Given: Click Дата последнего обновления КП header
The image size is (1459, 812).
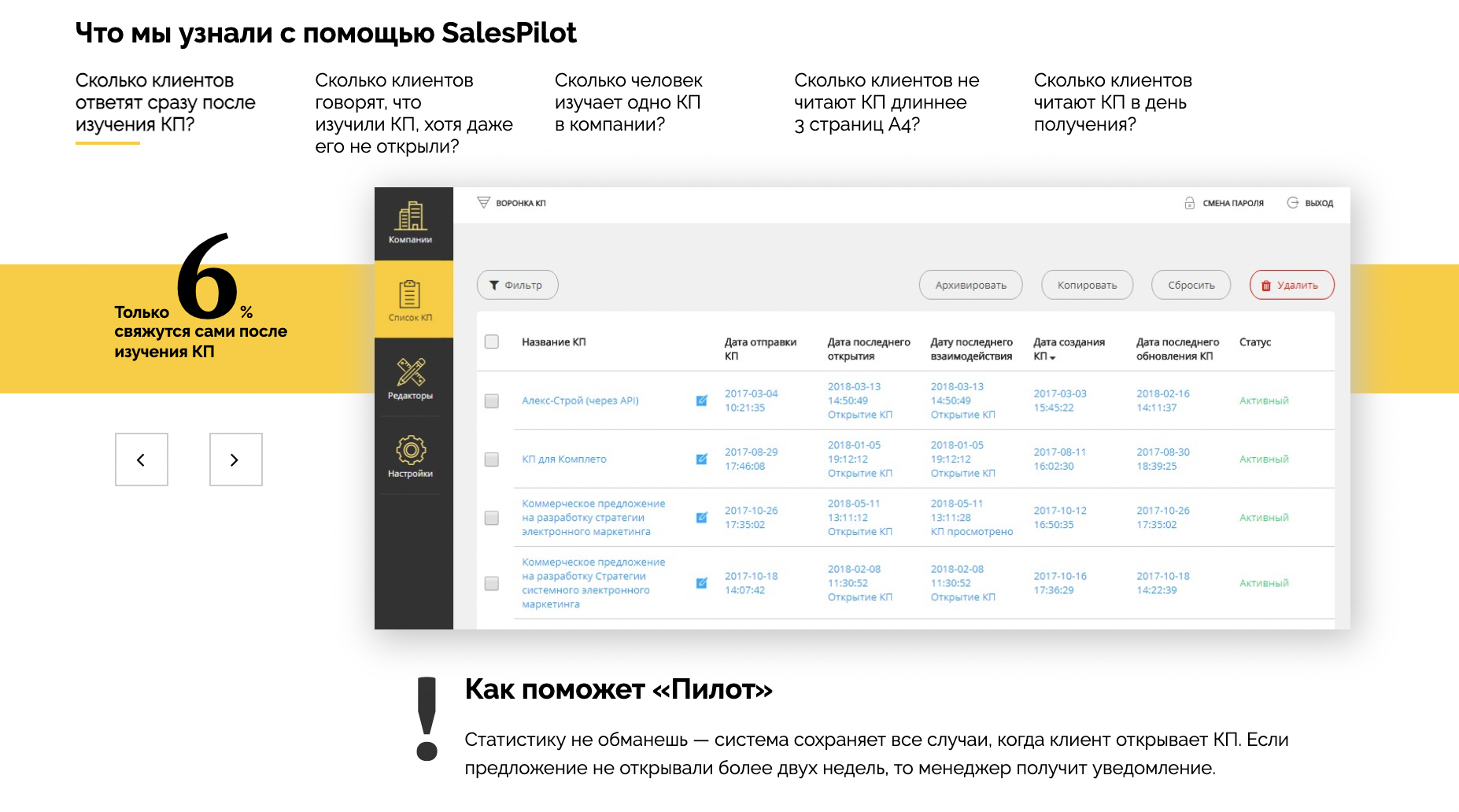Looking at the screenshot, I should [x=1177, y=349].
